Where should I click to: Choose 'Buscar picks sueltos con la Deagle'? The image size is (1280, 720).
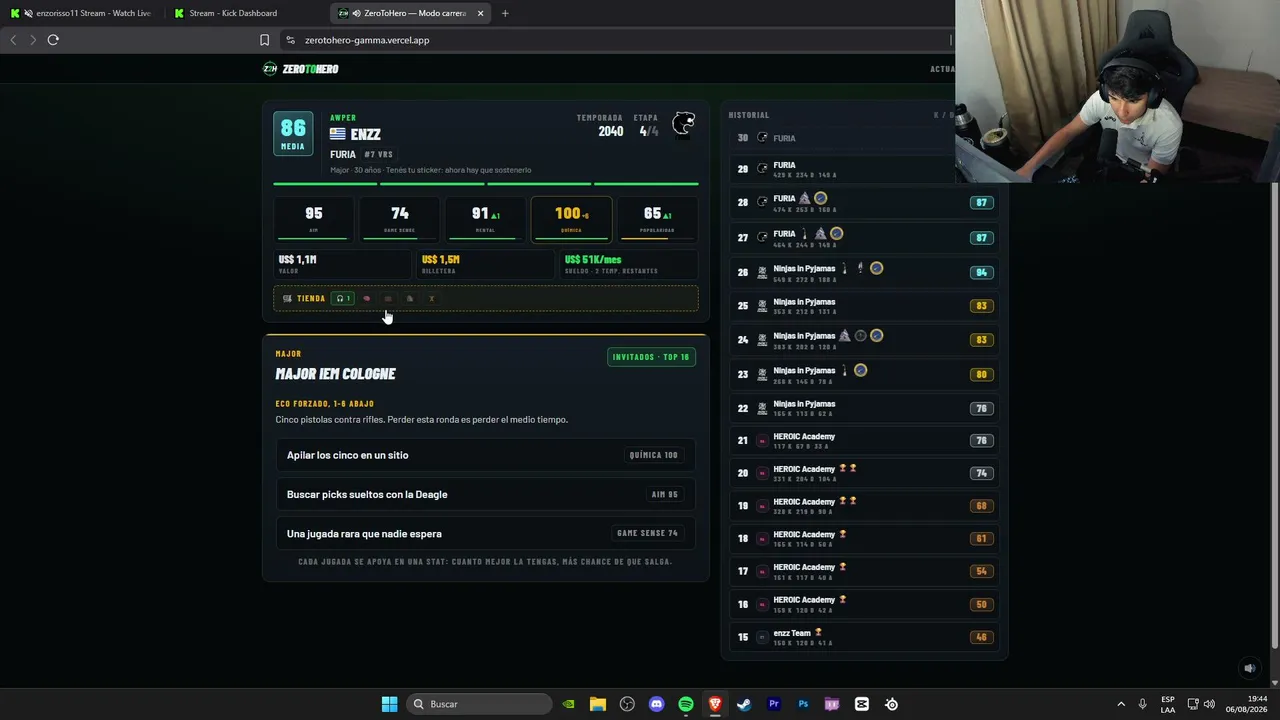coord(485,494)
